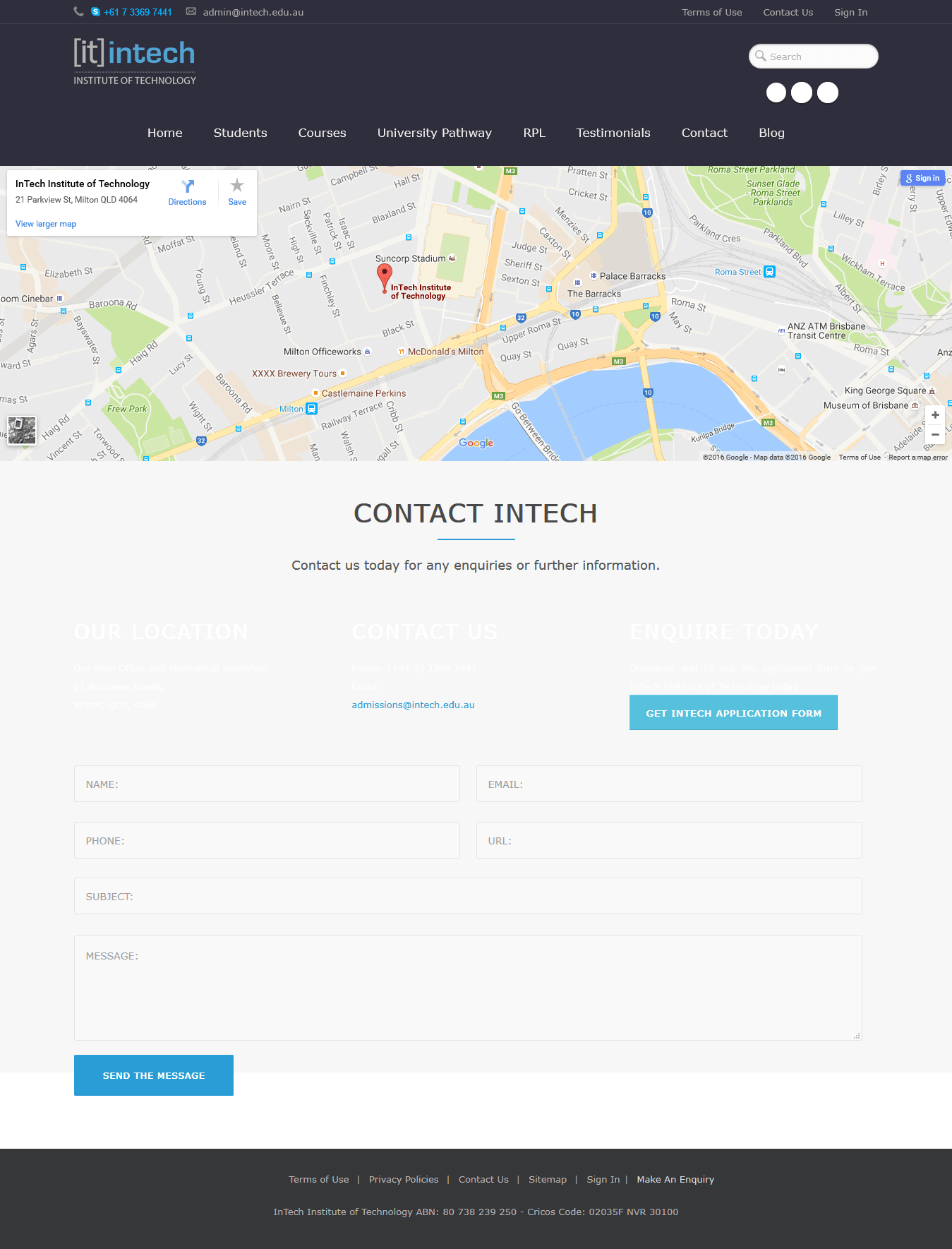The height and width of the screenshot is (1249, 952).
Task: Click the map zoom in plus button
Action: tap(935, 415)
